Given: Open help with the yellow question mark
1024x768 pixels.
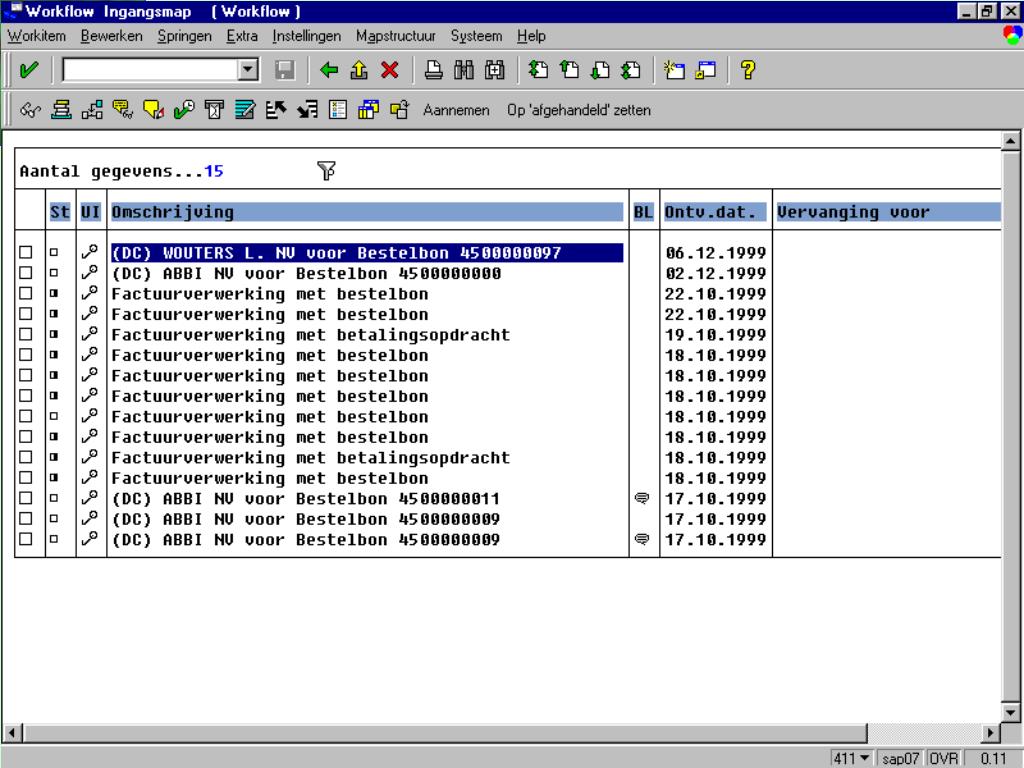Looking at the screenshot, I should tap(748, 70).
